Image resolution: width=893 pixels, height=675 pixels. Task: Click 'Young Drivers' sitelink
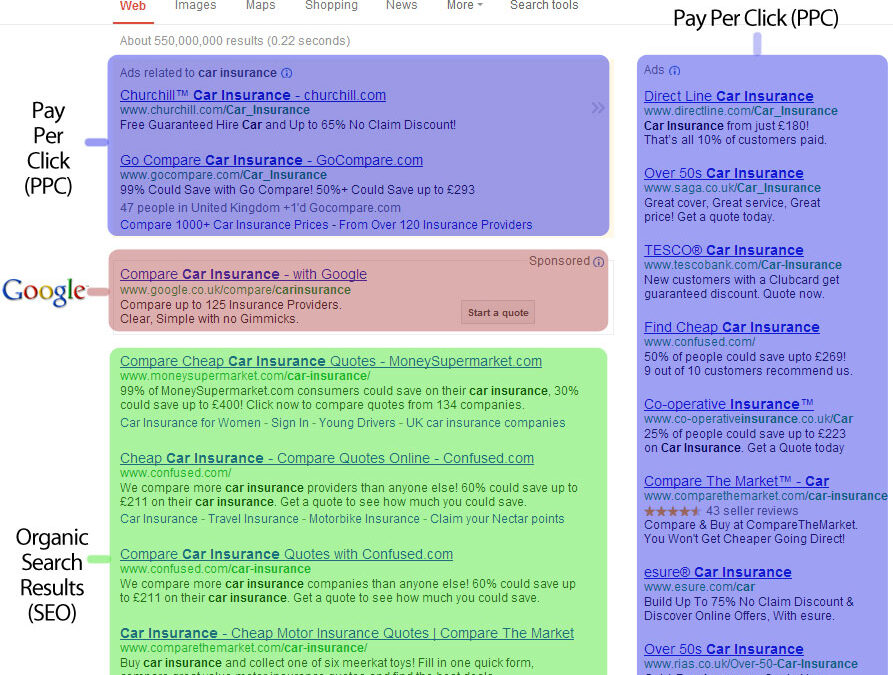(357, 423)
